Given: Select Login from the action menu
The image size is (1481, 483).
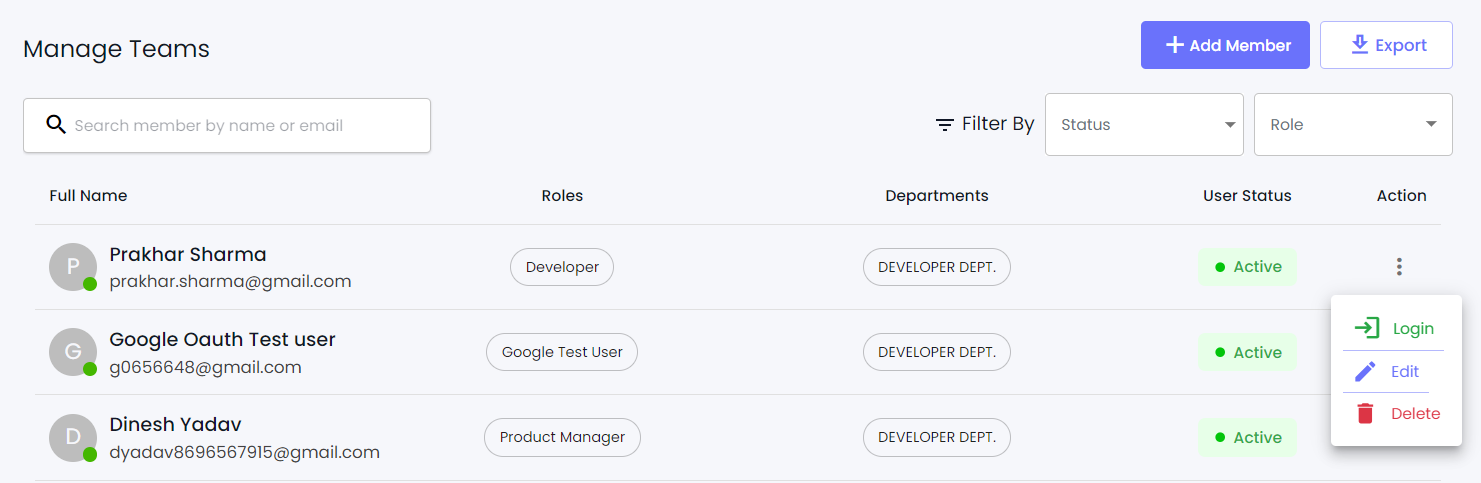Looking at the screenshot, I should (1412, 329).
